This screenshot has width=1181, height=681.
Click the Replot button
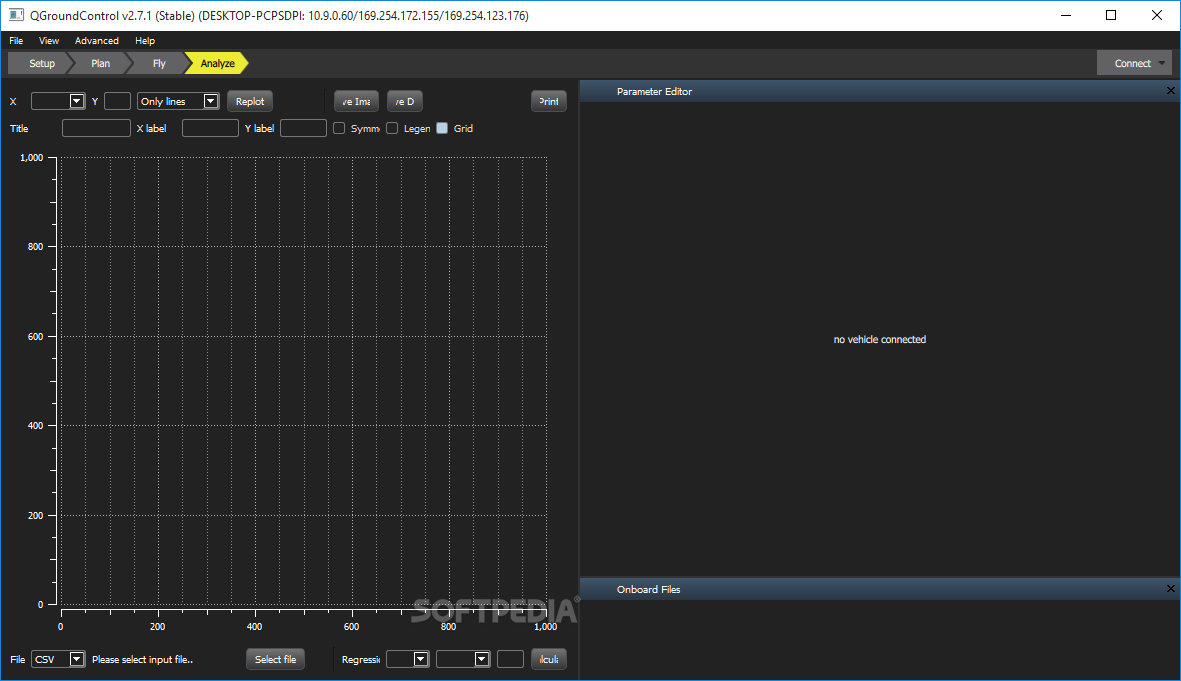(250, 101)
